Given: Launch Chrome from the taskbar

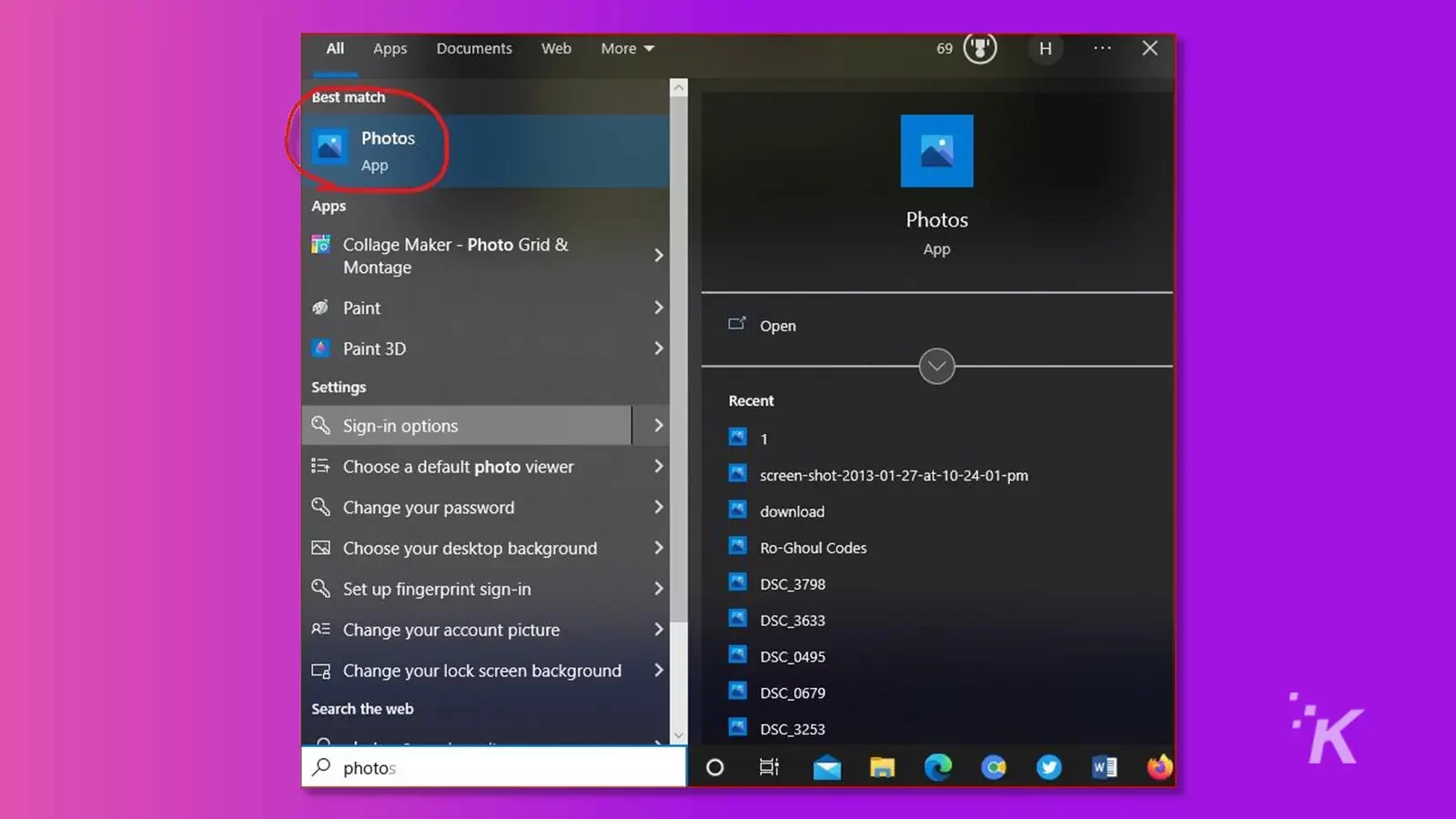Looking at the screenshot, I should pyautogui.click(x=994, y=768).
